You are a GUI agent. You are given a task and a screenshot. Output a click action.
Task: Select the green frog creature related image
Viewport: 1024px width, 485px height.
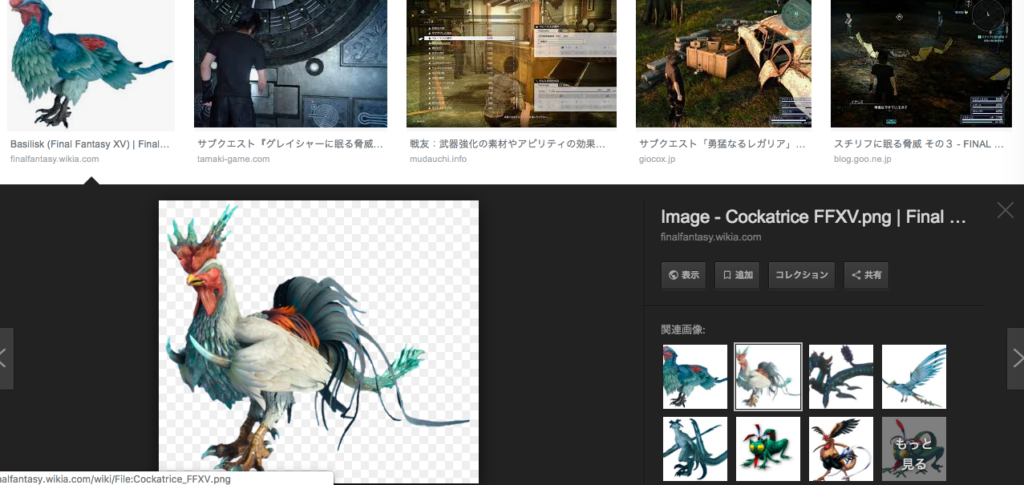pyautogui.click(x=768, y=449)
